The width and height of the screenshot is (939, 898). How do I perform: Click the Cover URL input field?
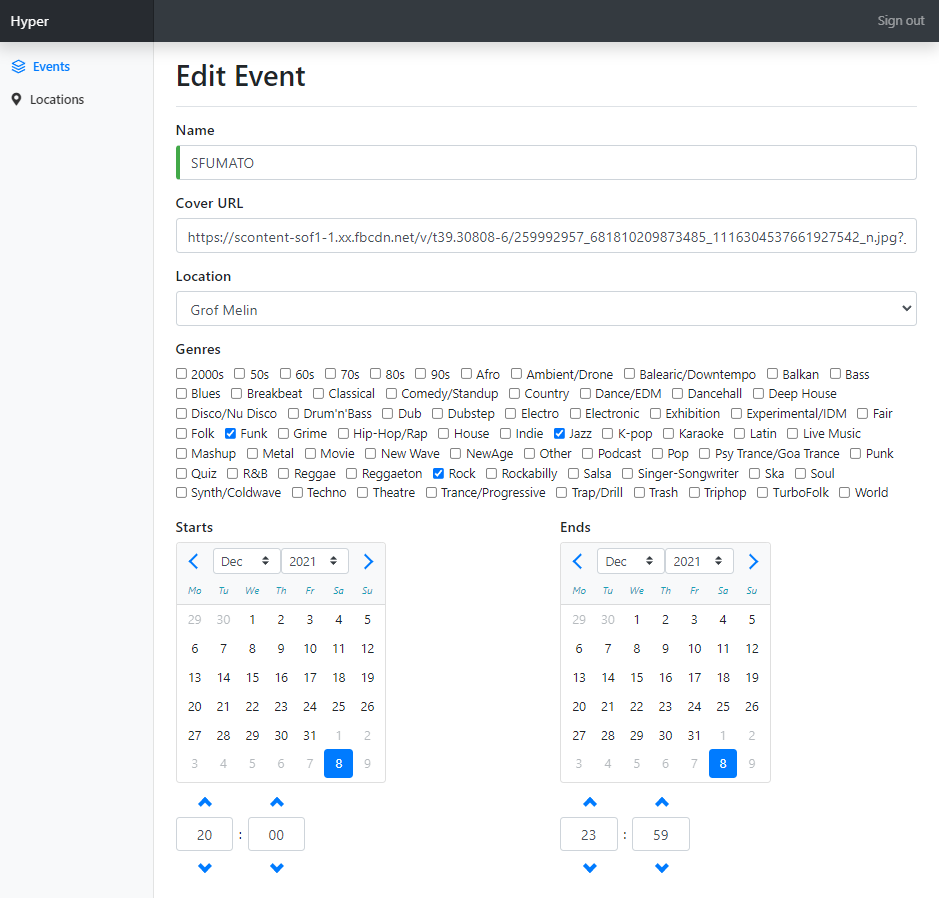click(546, 237)
